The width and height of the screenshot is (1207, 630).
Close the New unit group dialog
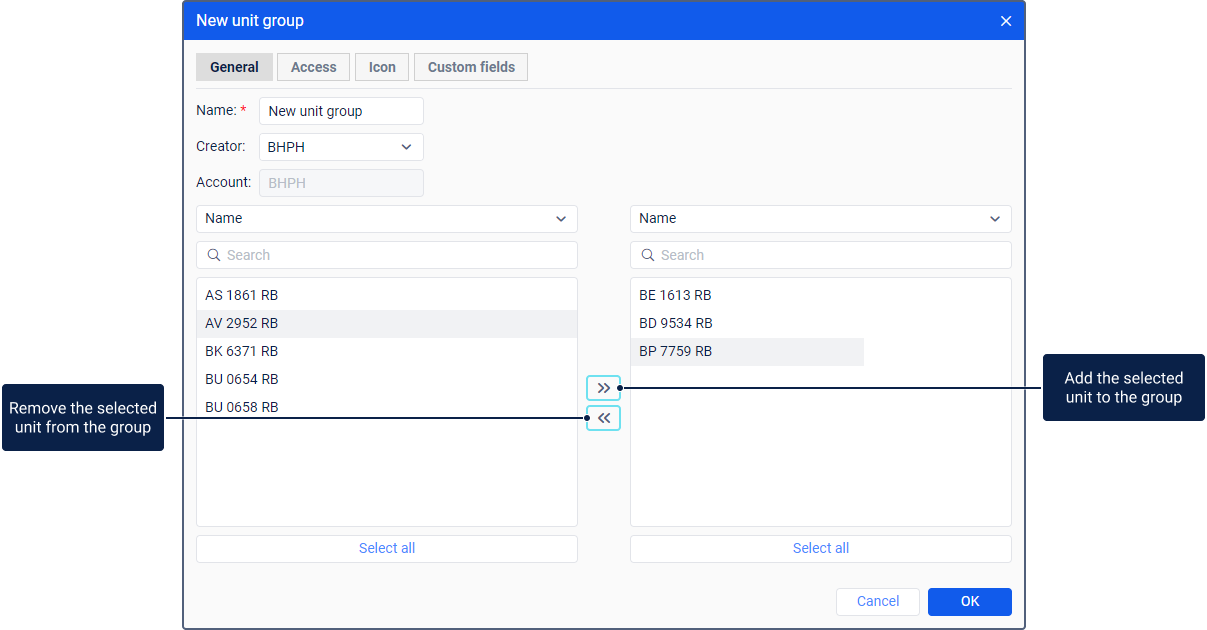1006,21
